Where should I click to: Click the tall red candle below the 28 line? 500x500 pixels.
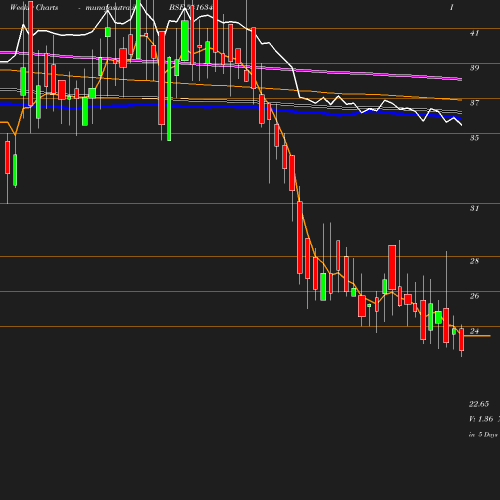pos(392,267)
